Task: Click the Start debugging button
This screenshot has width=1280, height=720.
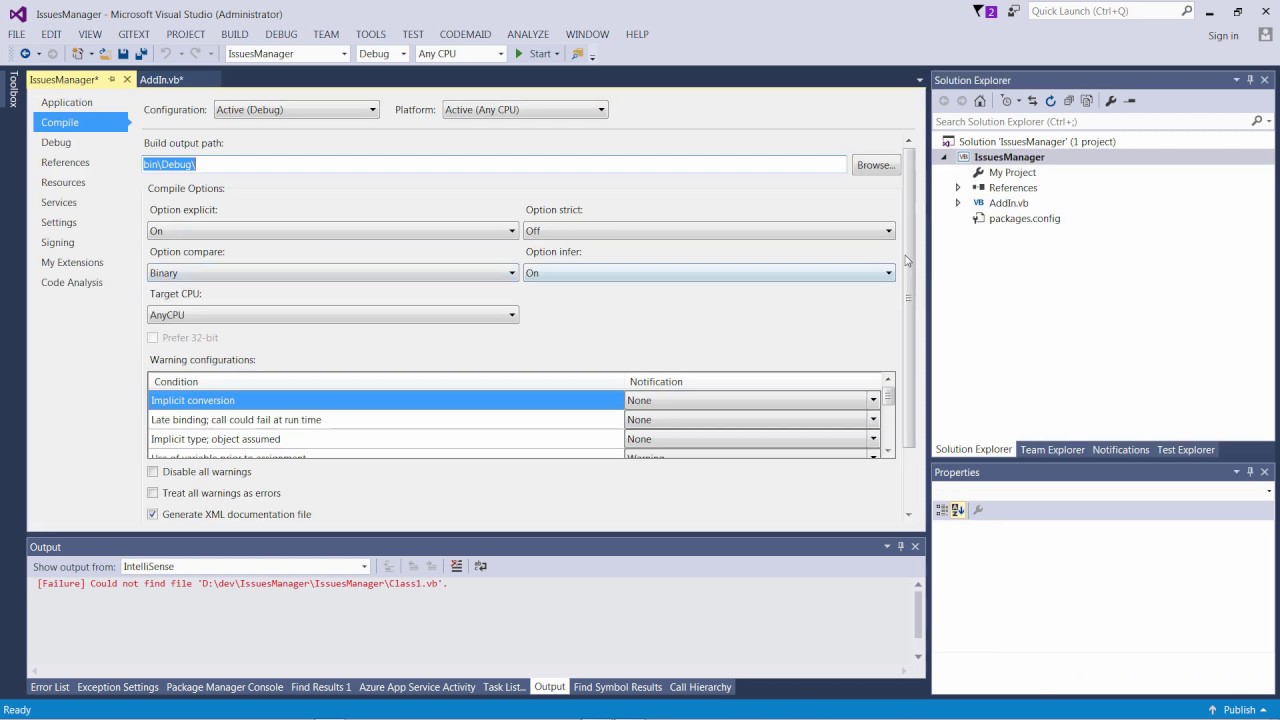Action: 535,54
